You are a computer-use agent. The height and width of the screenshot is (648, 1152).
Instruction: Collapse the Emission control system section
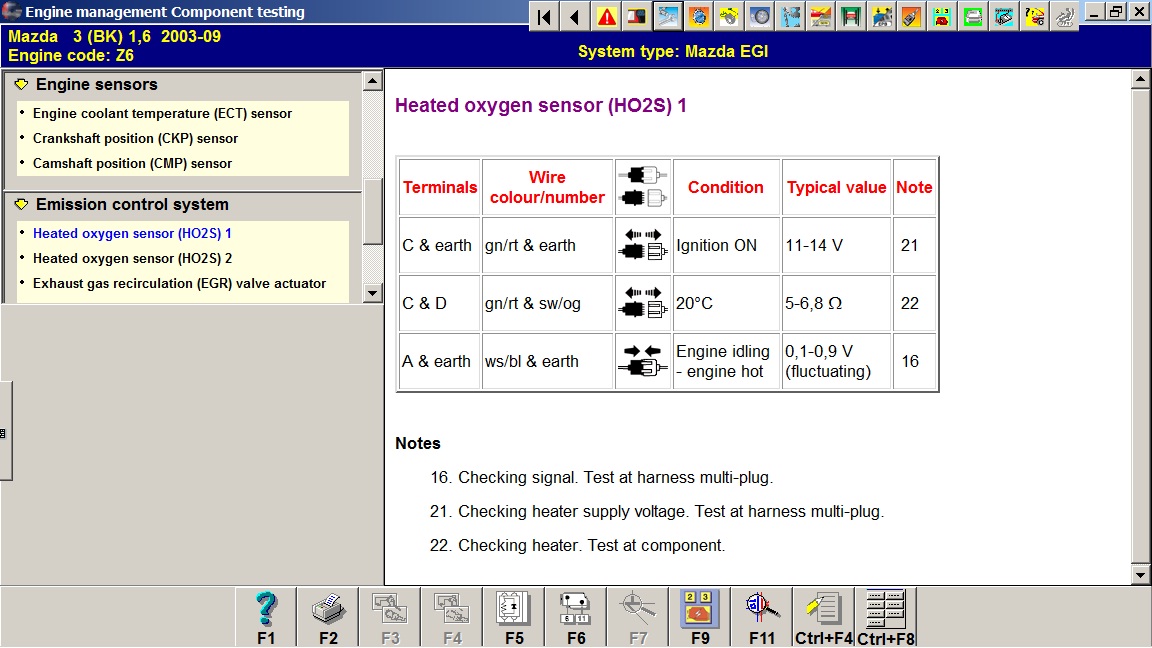point(21,205)
